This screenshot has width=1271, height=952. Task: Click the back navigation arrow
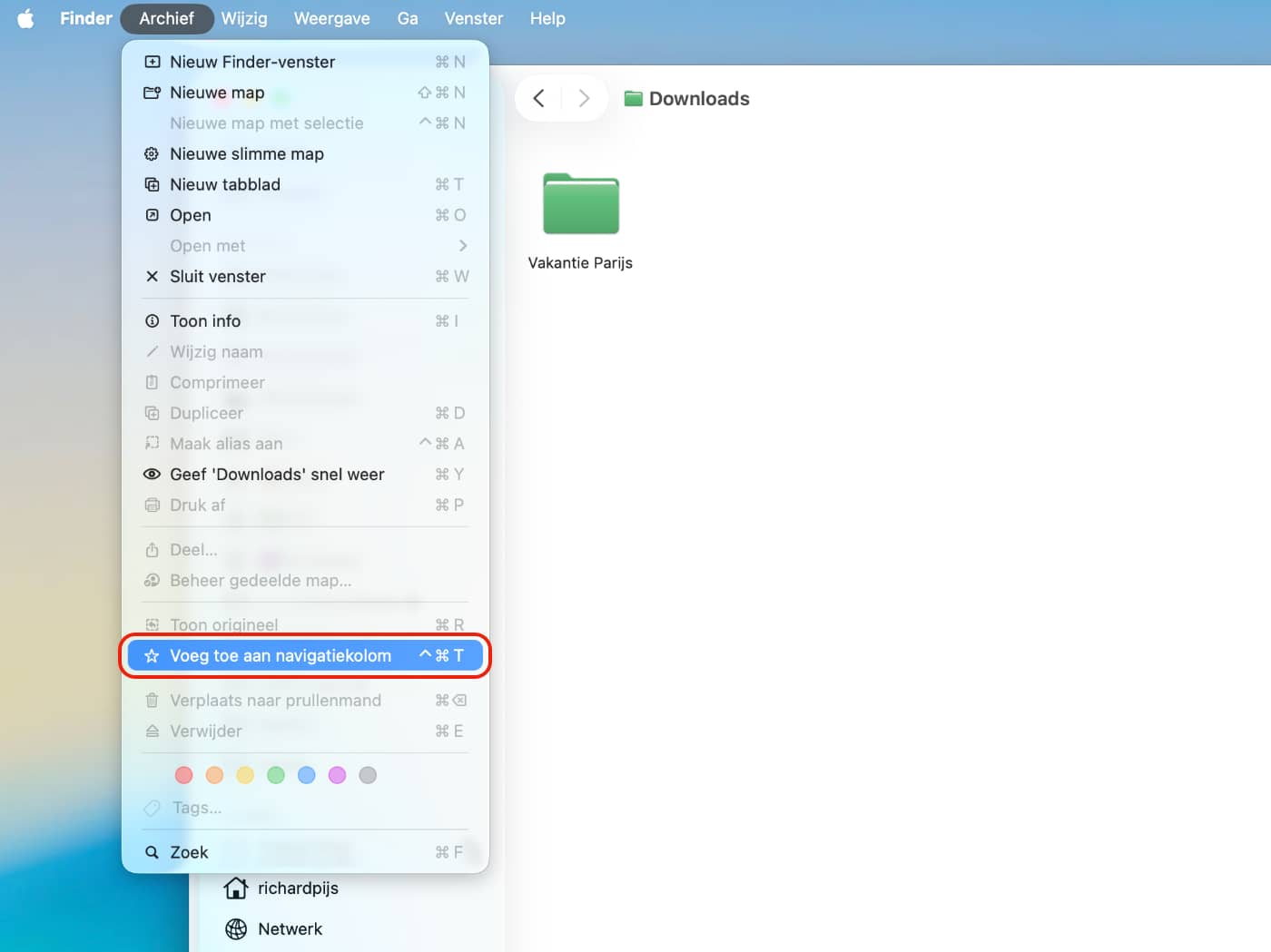(x=538, y=98)
